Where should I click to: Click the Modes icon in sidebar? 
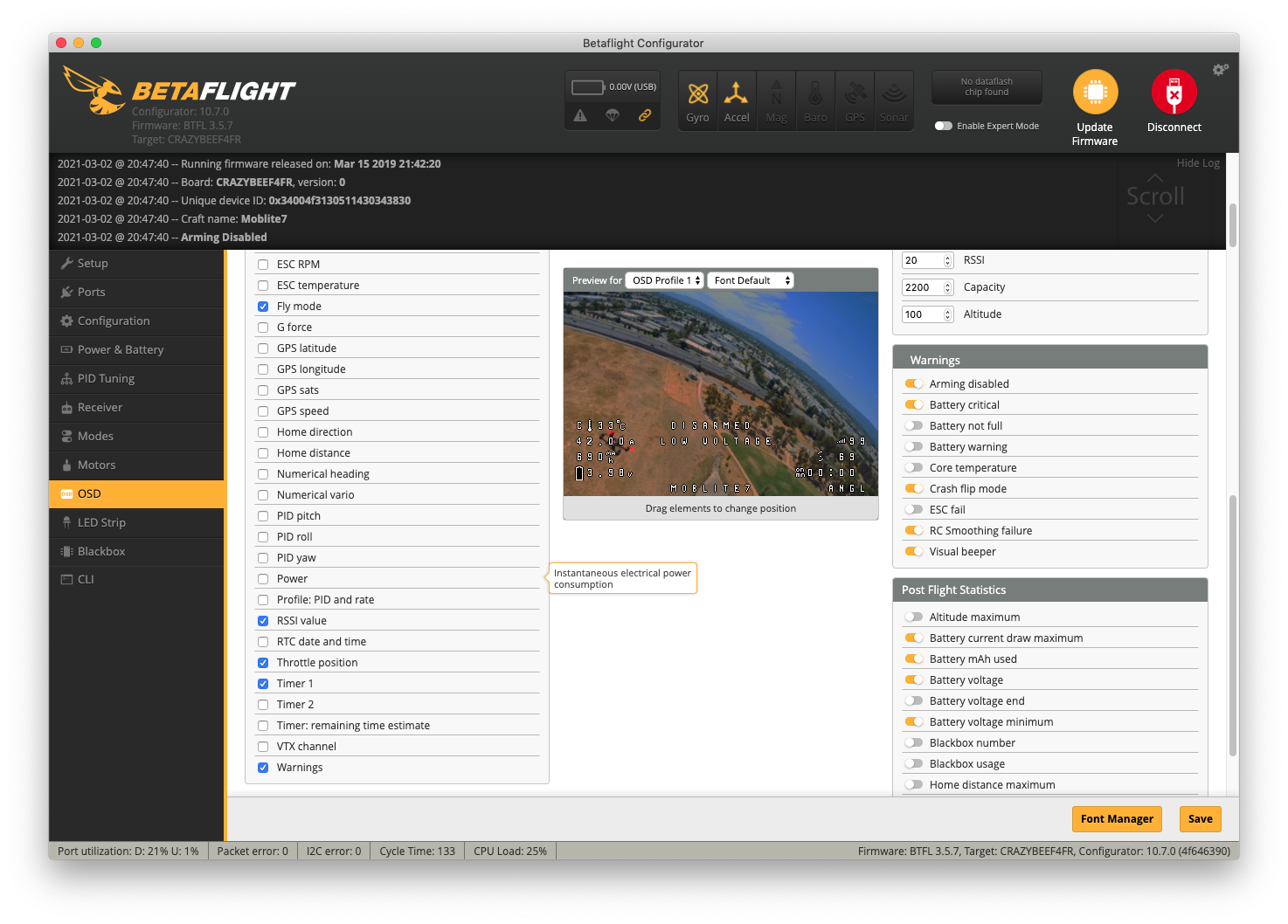click(66, 436)
